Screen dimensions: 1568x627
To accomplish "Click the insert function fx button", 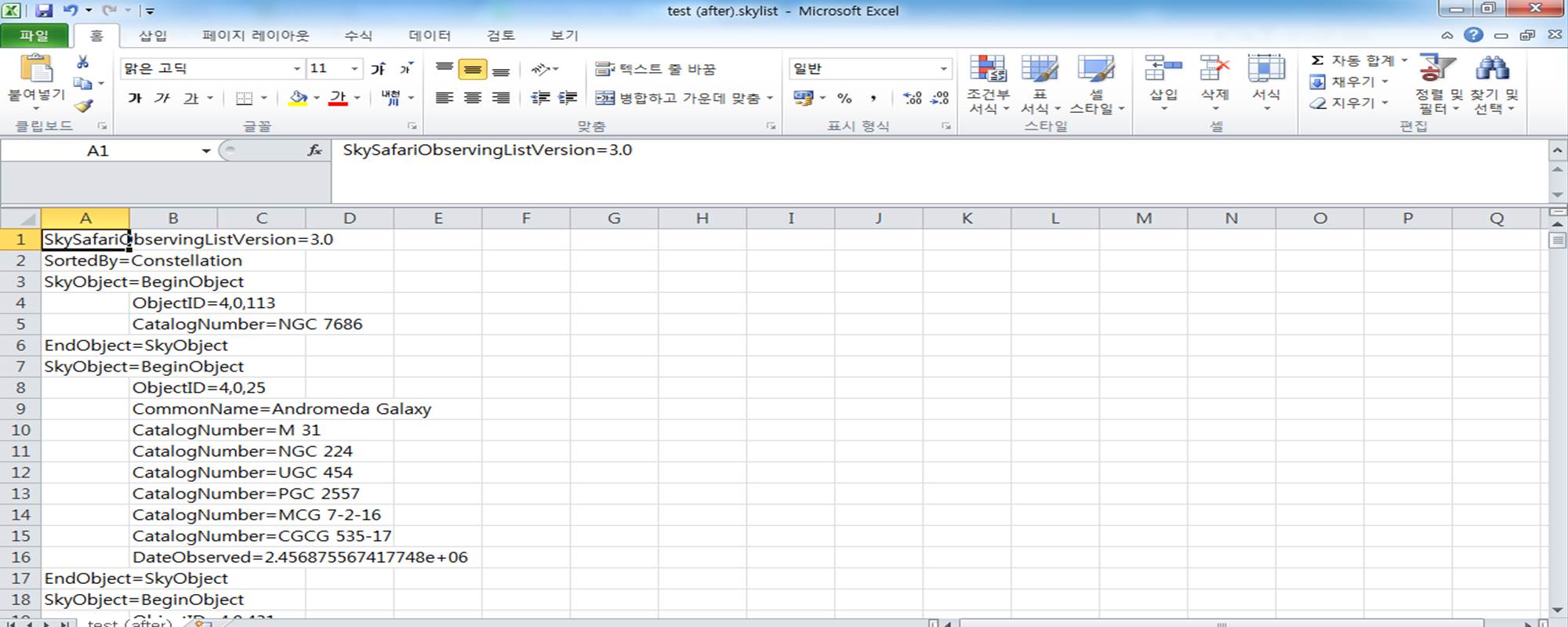I will (x=314, y=150).
